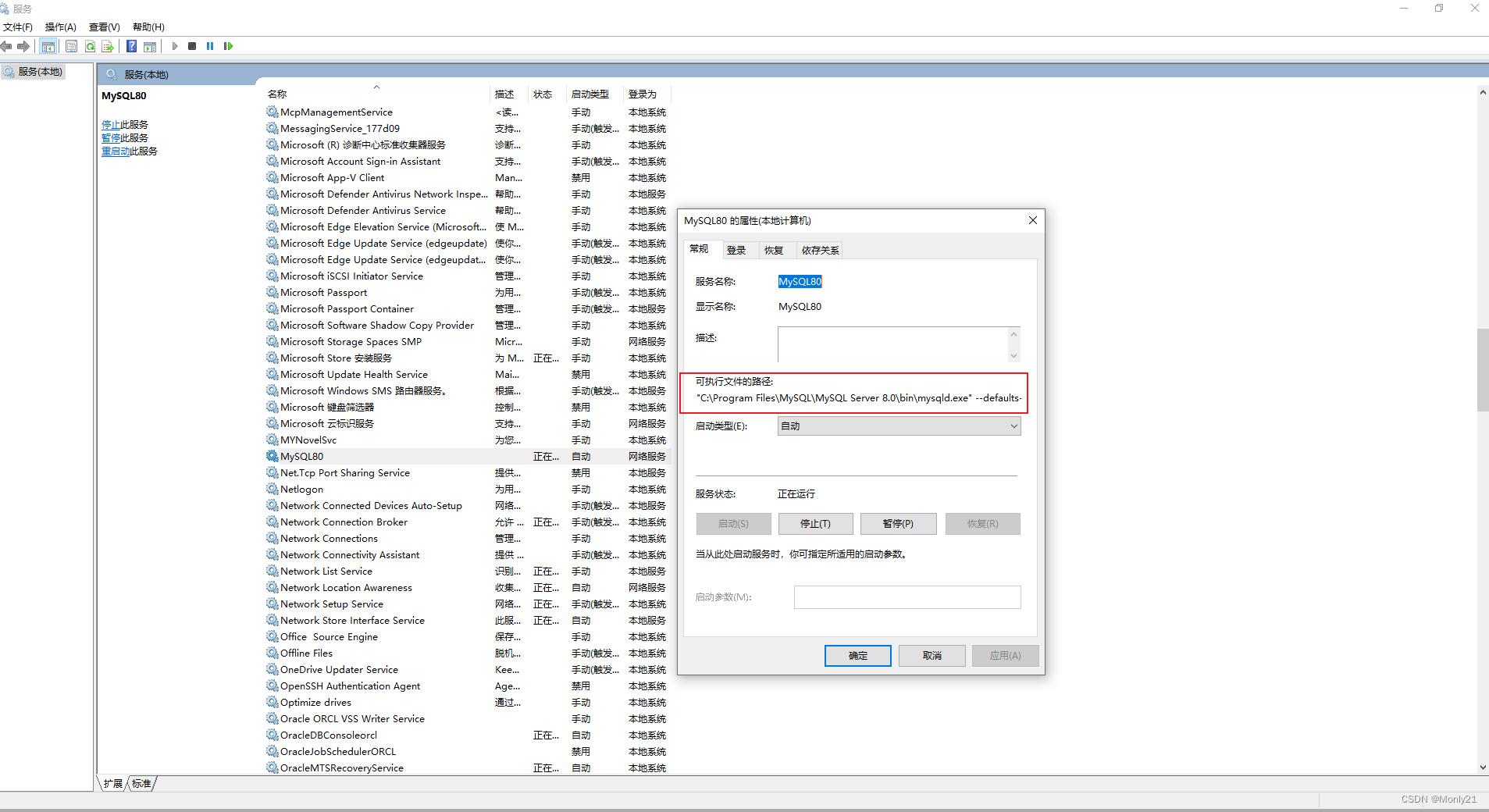Close the MySQL80 properties dialog with X
The width and height of the screenshot is (1489, 812).
tap(1032, 220)
